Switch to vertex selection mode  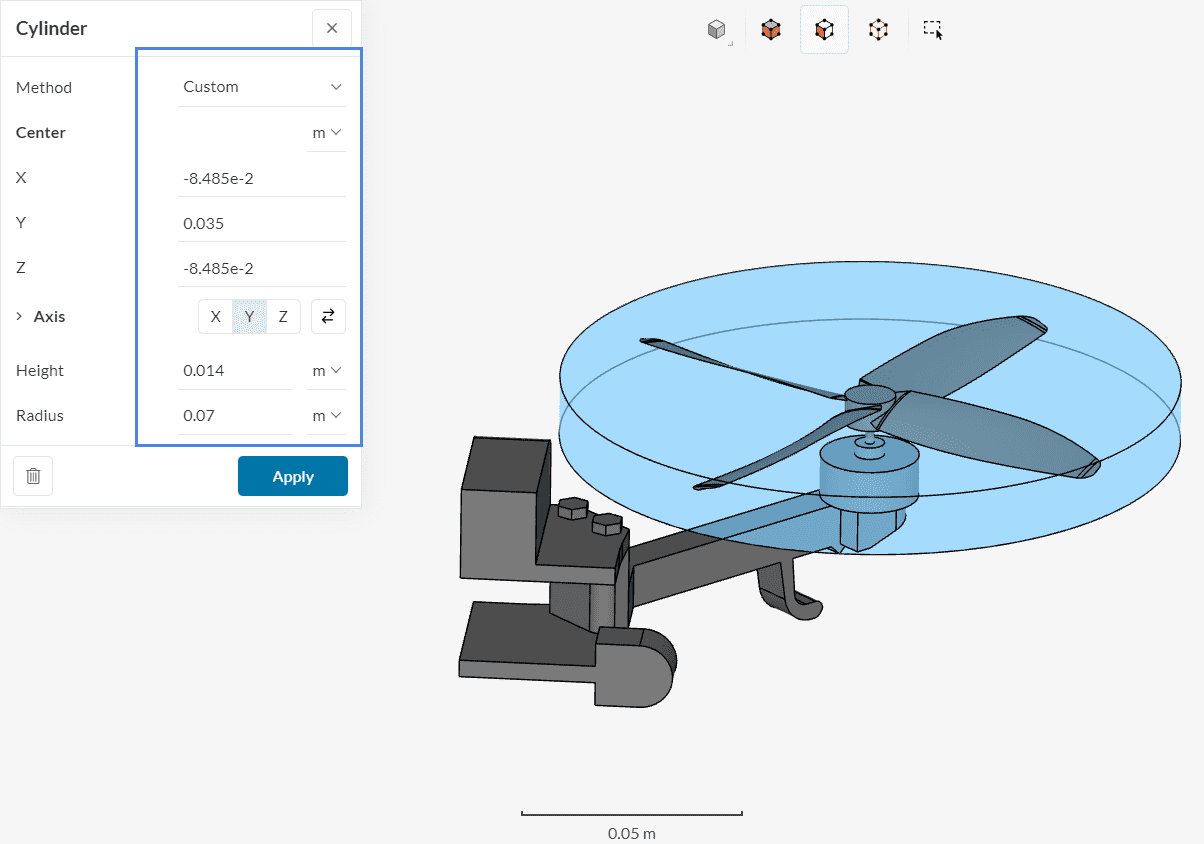tap(878, 29)
